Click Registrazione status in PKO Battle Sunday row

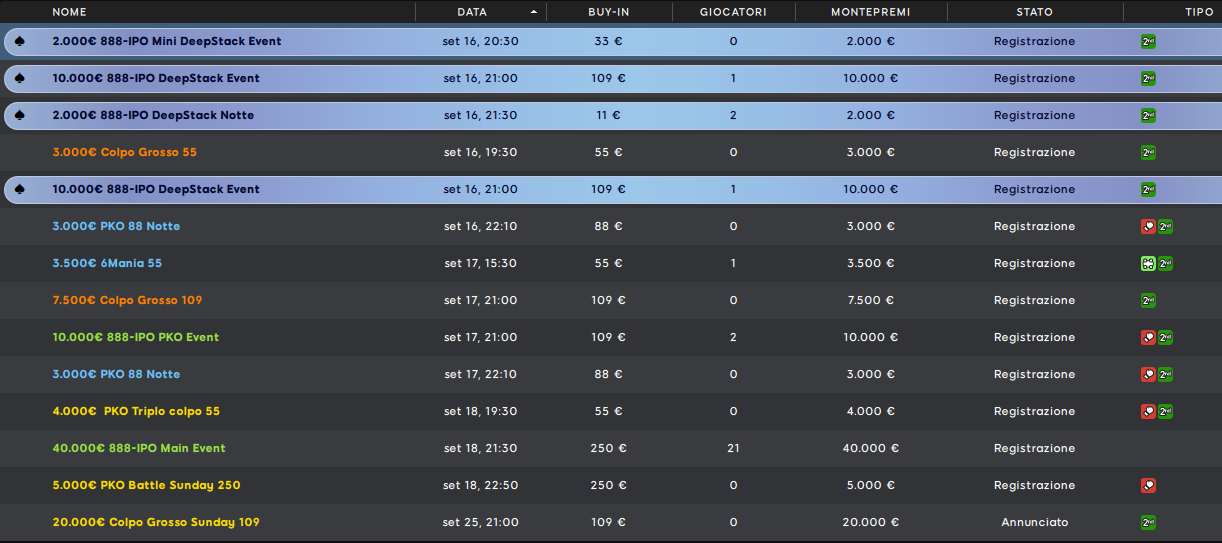[x=1034, y=486]
